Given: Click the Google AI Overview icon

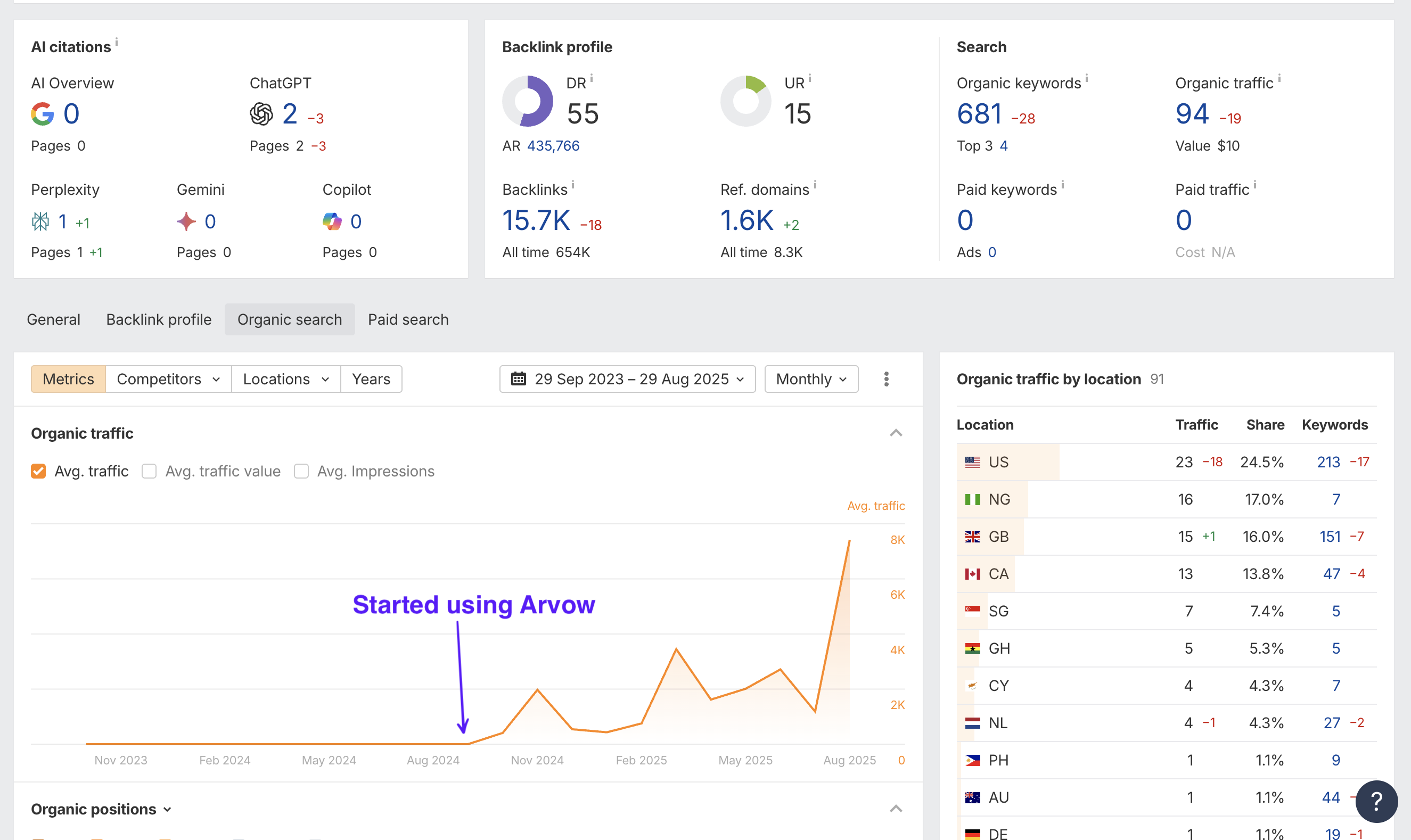Looking at the screenshot, I should coord(43,114).
